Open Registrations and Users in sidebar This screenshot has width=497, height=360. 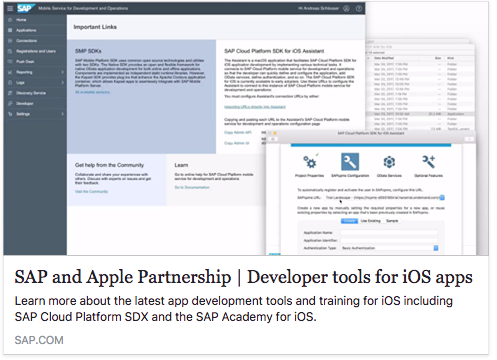click(35, 51)
